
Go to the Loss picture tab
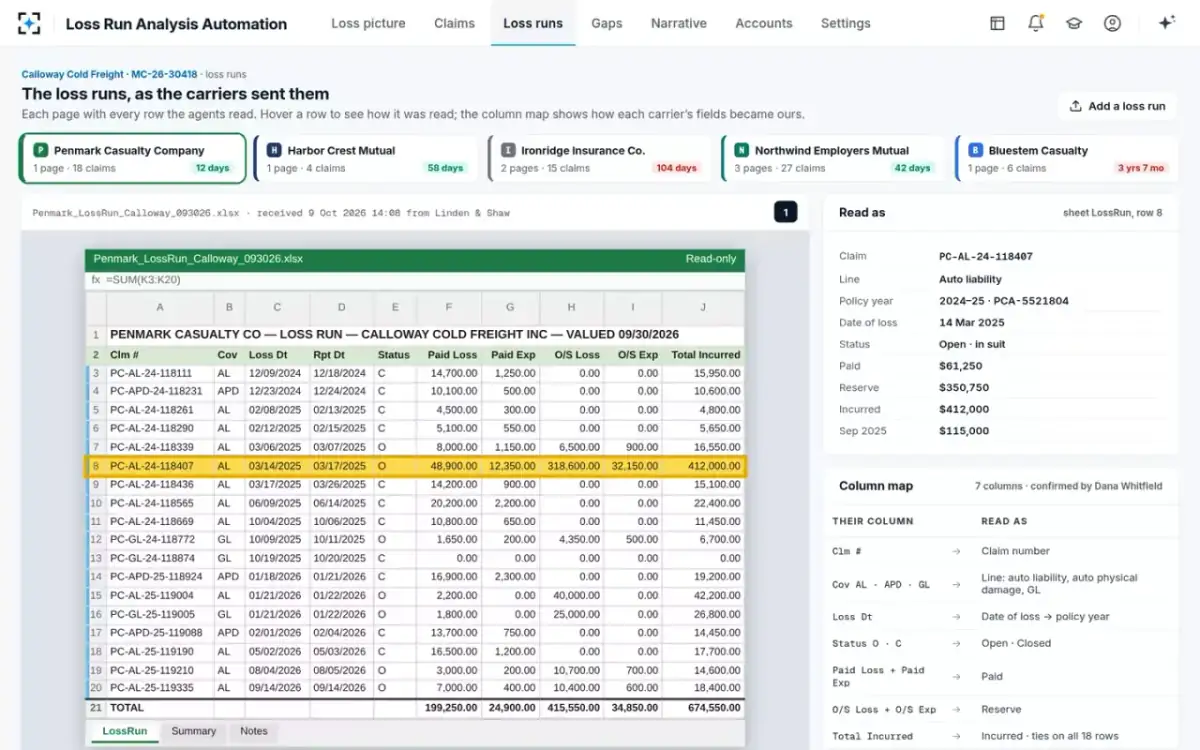click(369, 23)
